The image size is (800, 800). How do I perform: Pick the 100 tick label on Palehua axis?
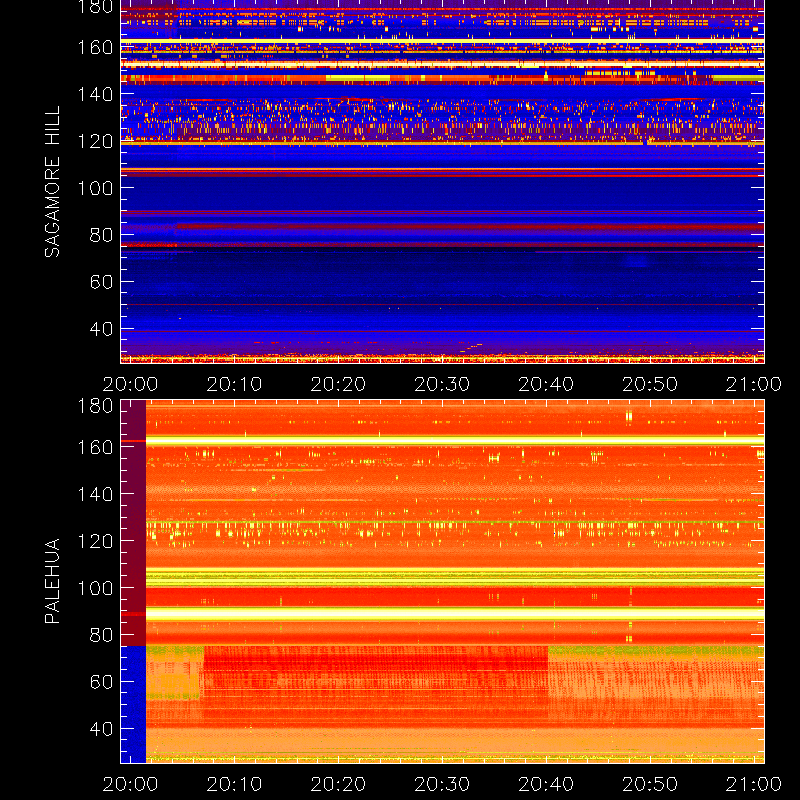coord(95,588)
